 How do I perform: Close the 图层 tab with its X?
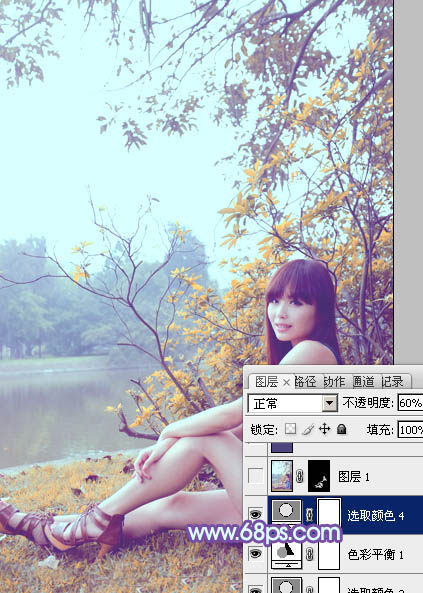coord(286,383)
